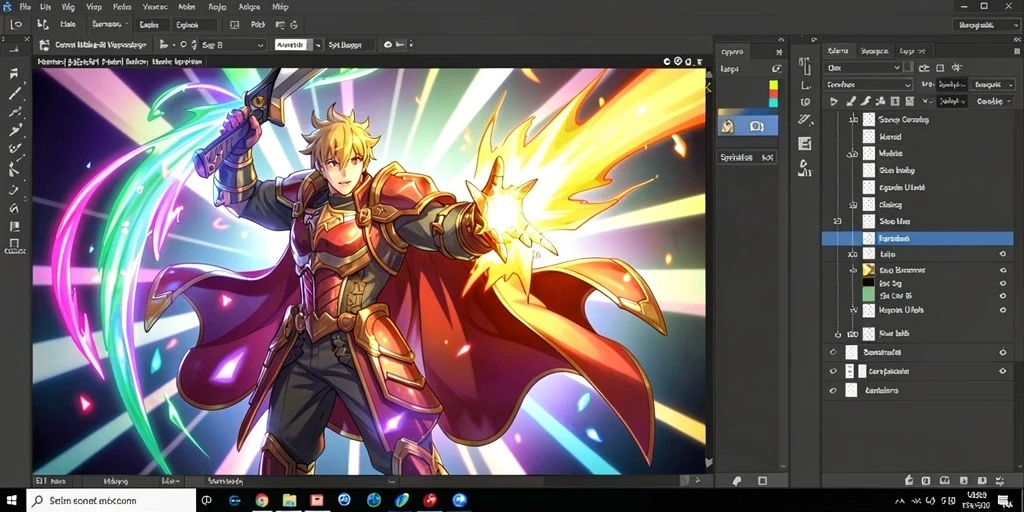Image resolution: width=1024 pixels, height=512 pixels.
Task: Click the document icon in the narrow side strip
Action: [805, 144]
